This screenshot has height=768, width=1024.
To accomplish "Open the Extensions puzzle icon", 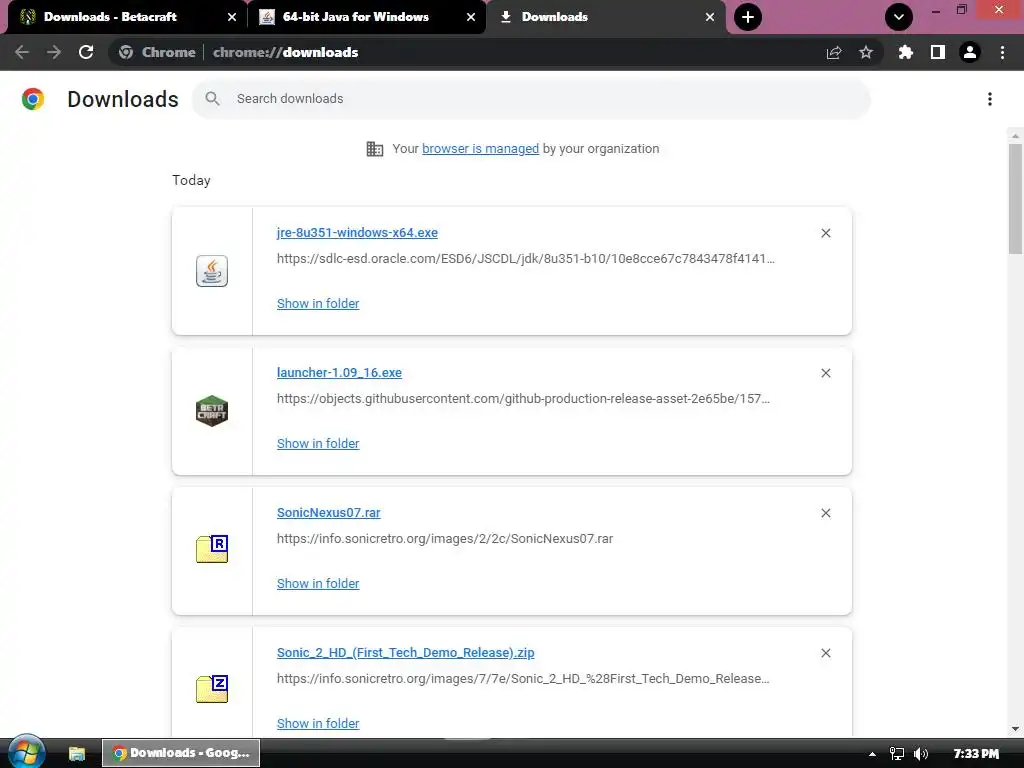I will click(x=905, y=52).
